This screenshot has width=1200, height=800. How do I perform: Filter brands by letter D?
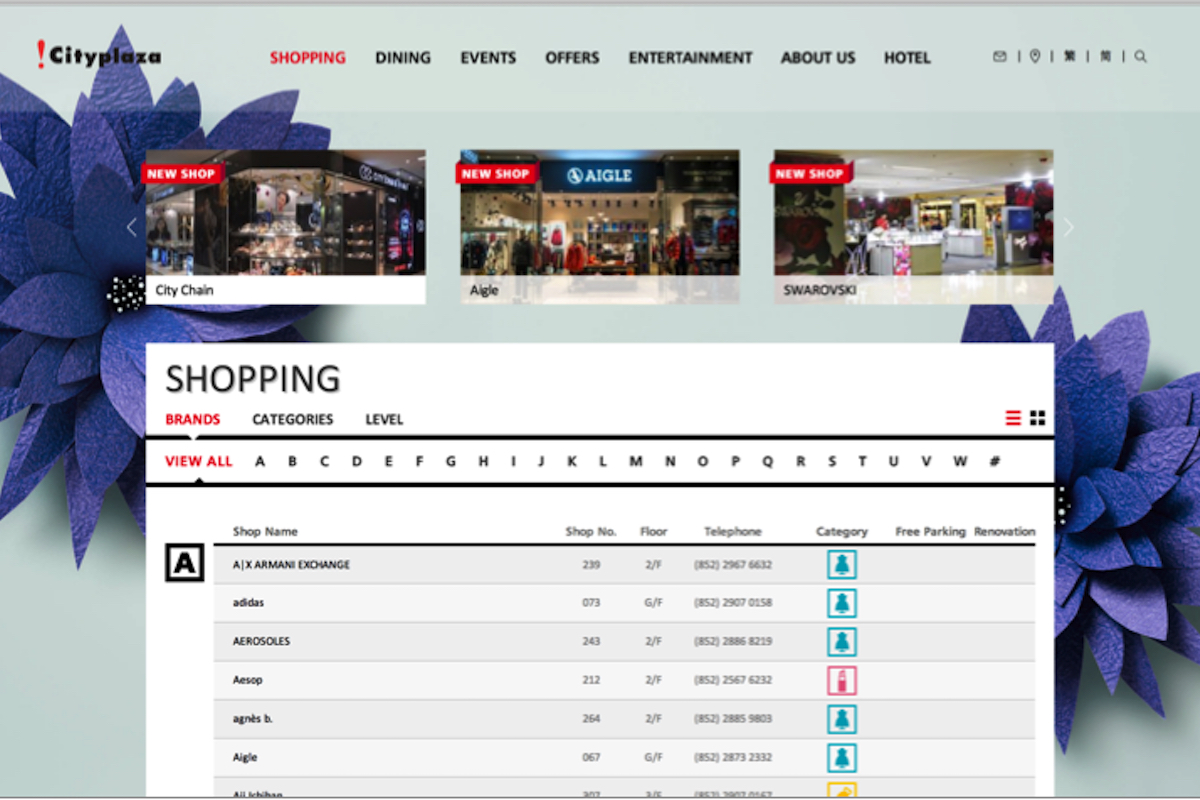coord(357,461)
